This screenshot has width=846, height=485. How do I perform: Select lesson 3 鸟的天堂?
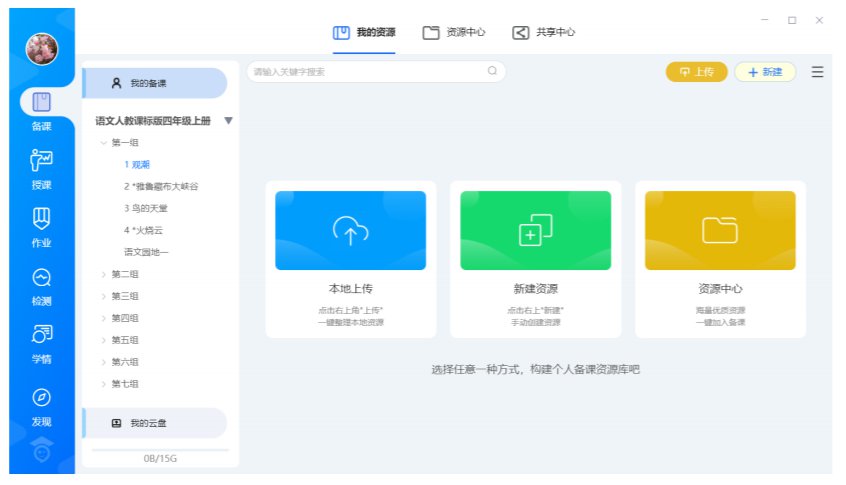[146, 208]
